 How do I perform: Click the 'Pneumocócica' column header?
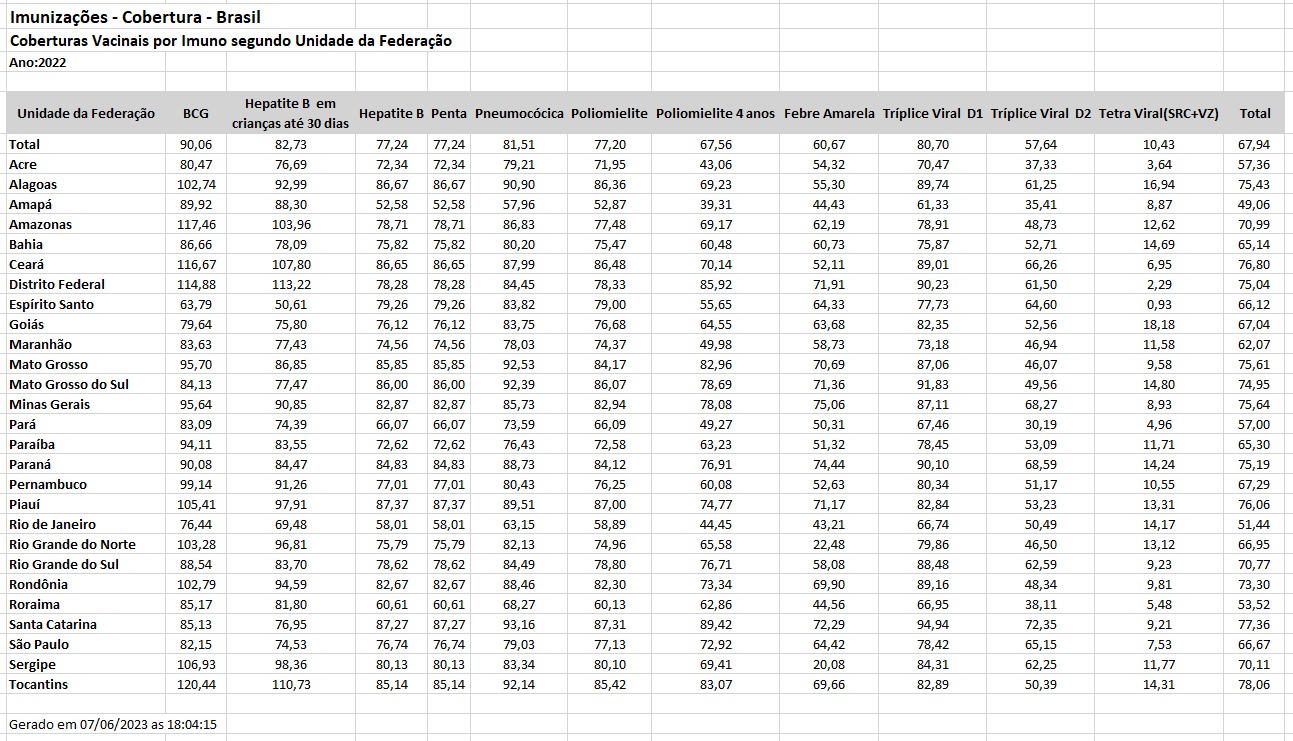[519, 114]
